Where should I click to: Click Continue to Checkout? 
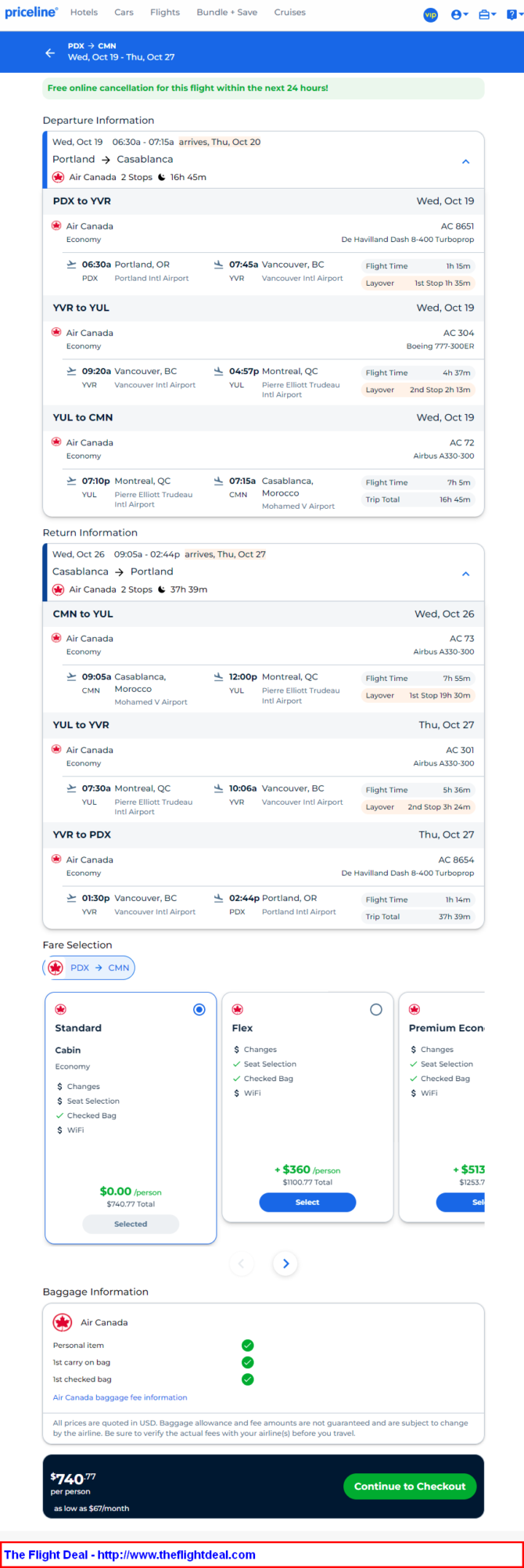coord(410,1487)
